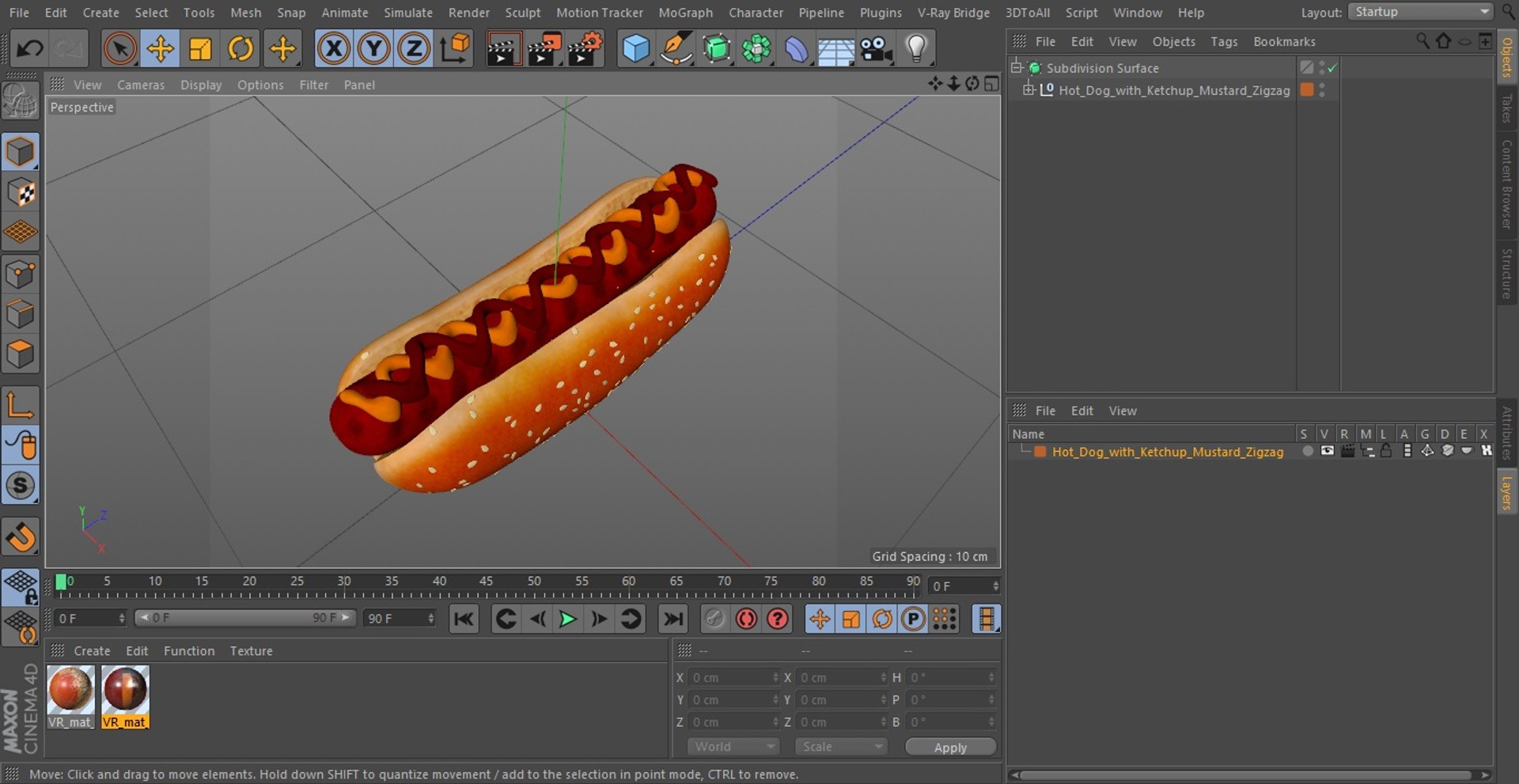
Task: Open the MoGraph array objects icon
Action: pos(756,49)
